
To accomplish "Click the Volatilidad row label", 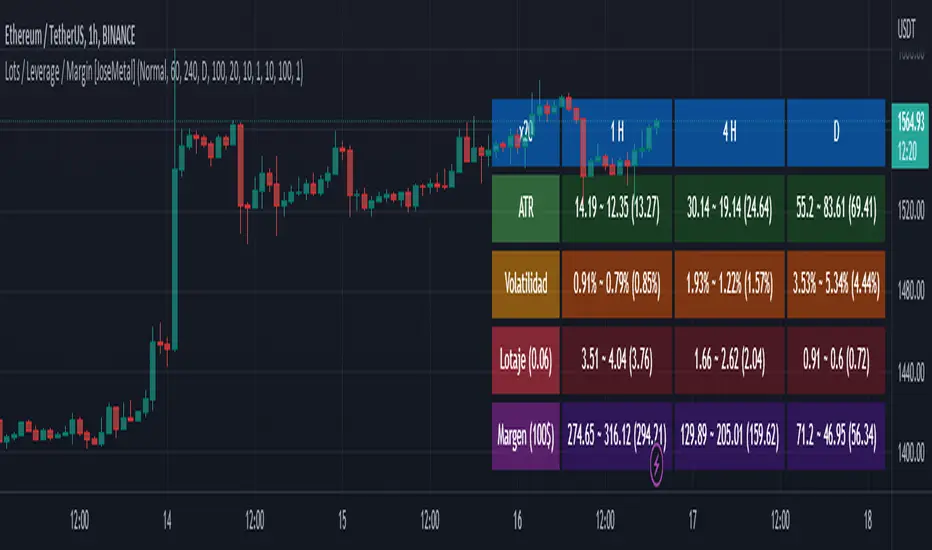I will pyautogui.click(x=526, y=284).
